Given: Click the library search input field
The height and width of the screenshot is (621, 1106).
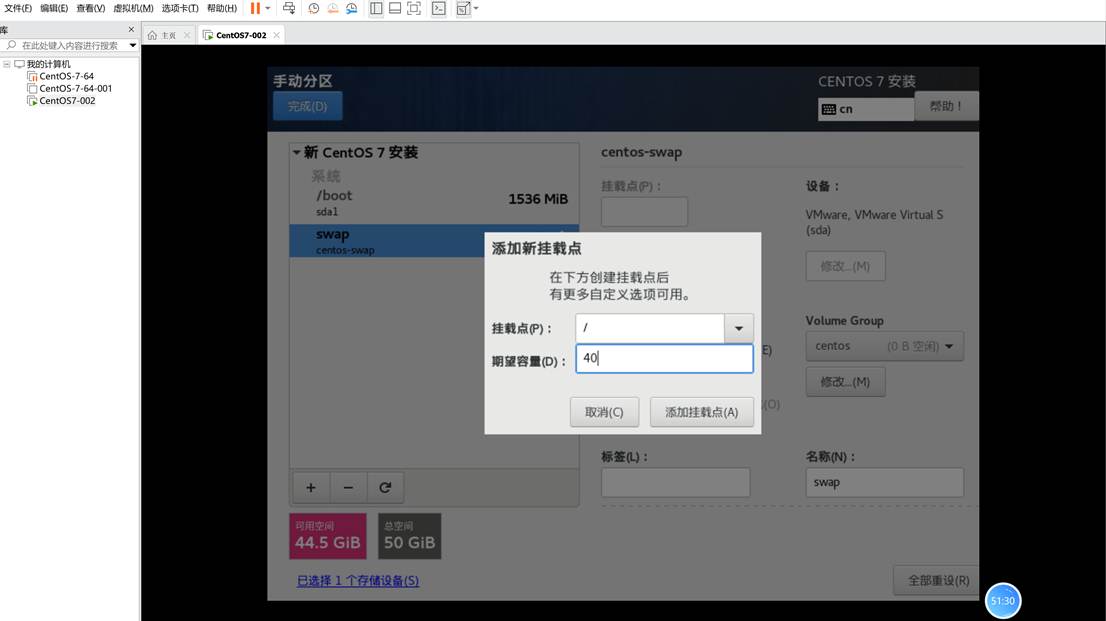Looking at the screenshot, I should click(x=69, y=45).
